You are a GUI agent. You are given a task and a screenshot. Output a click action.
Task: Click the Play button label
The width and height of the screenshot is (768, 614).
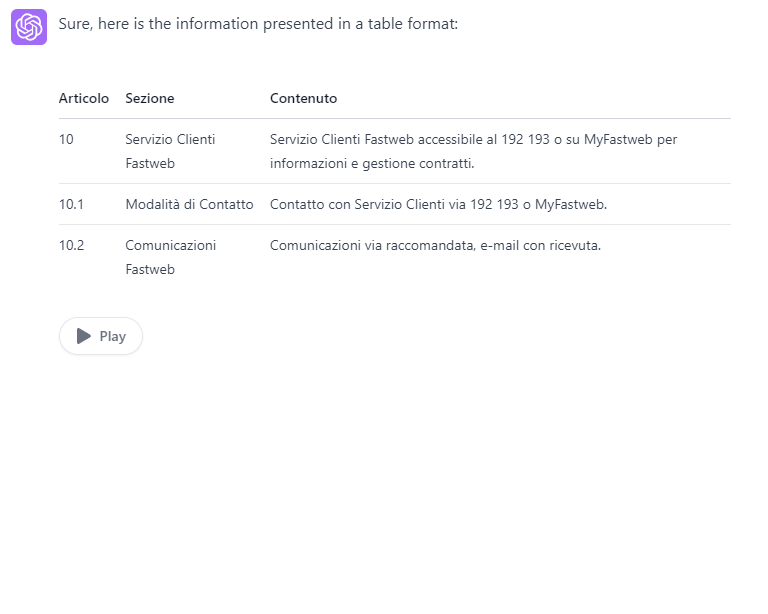[x=113, y=336]
